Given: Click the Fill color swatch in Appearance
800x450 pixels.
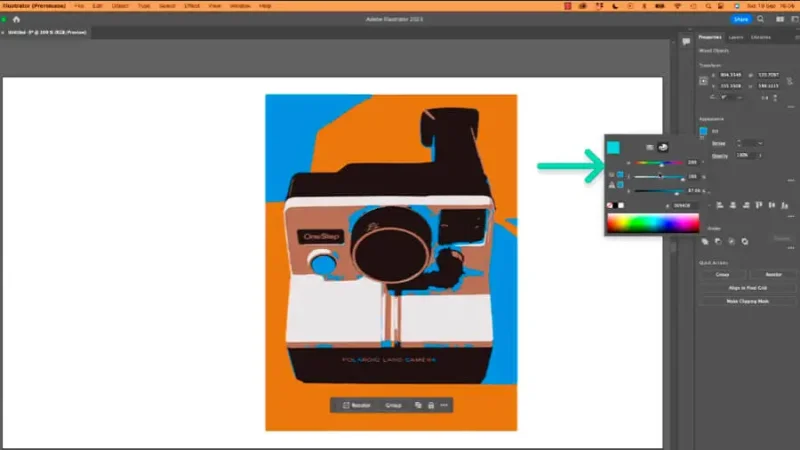Looking at the screenshot, I should point(704,131).
